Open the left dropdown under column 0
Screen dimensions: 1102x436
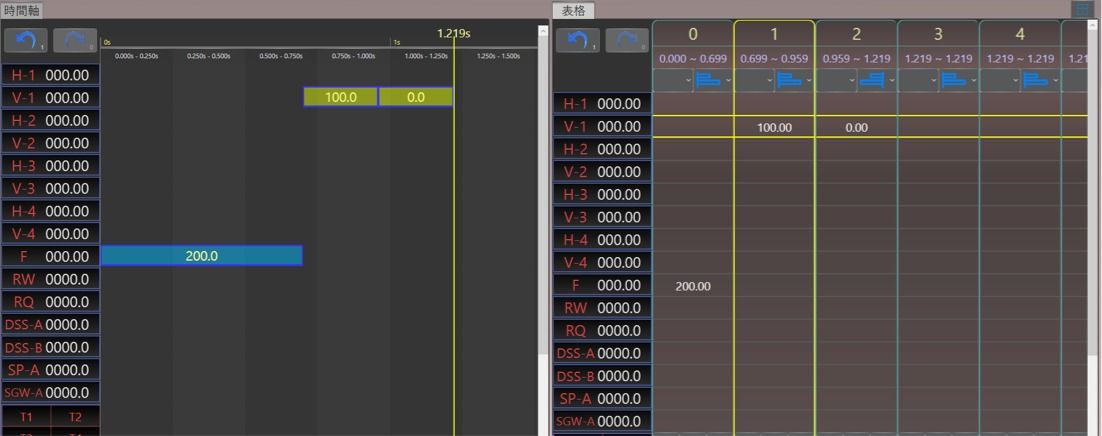pyautogui.click(x=673, y=80)
